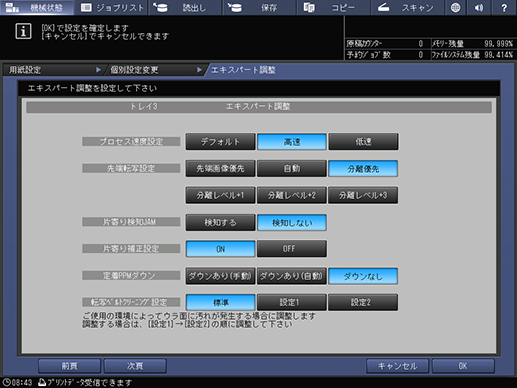517x388 pixels.
Task: Click the 片寄り検知JAM label
Action: pyautogui.click(x=131, y=222)
